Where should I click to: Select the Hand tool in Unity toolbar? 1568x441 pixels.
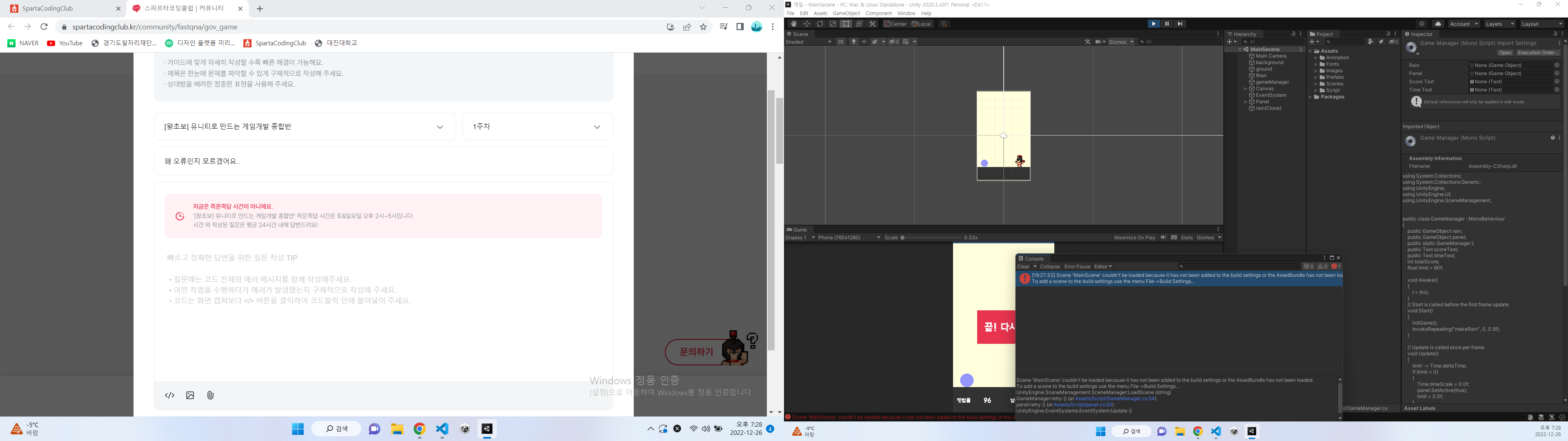(x=794, y=24)
